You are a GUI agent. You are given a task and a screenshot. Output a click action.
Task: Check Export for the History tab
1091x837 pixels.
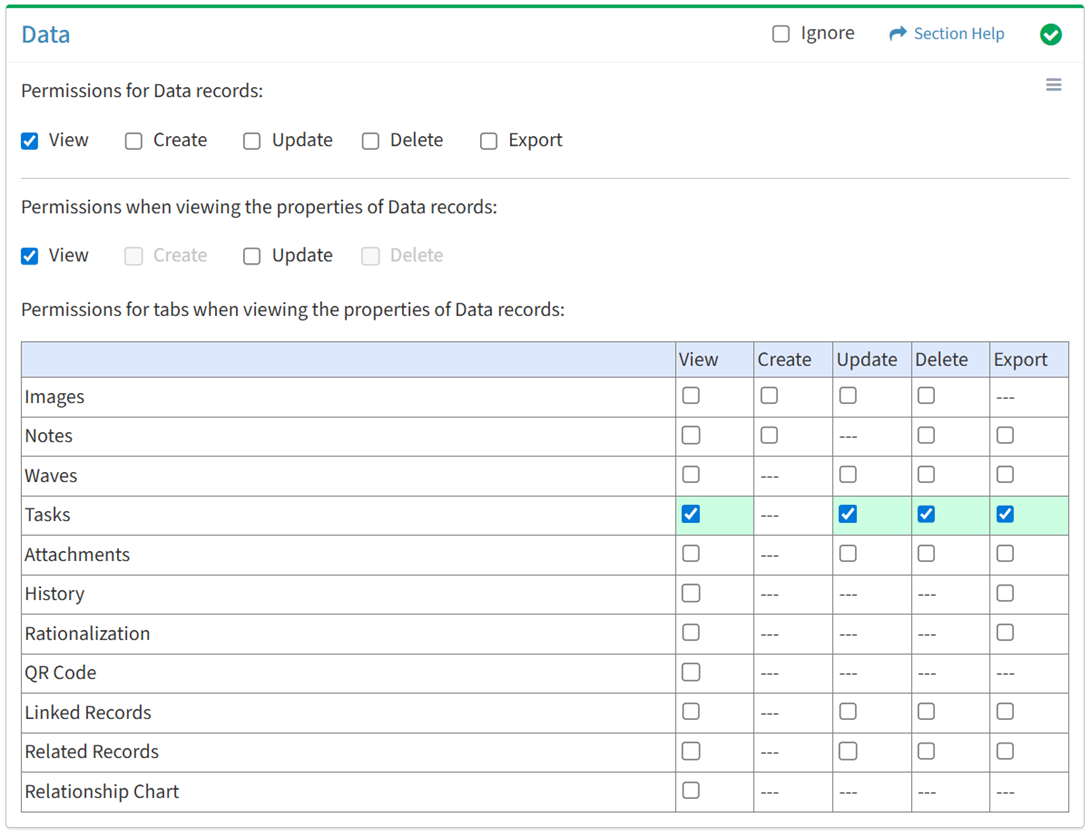point(1005,593)
